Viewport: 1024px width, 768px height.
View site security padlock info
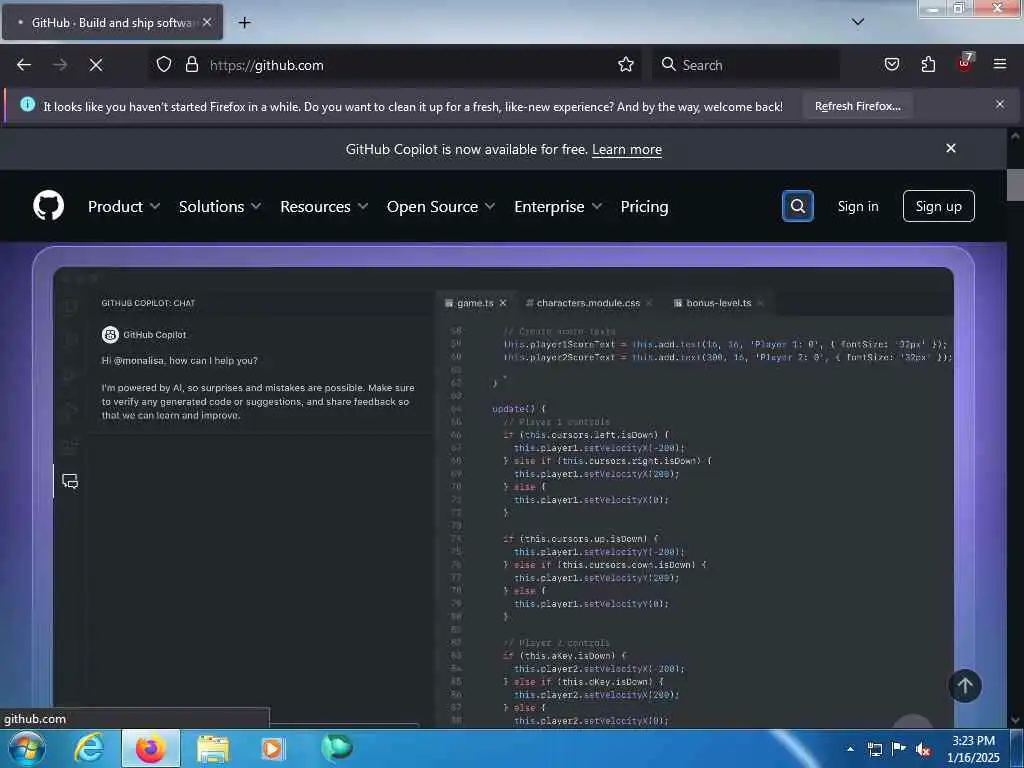tap(192, 65)
